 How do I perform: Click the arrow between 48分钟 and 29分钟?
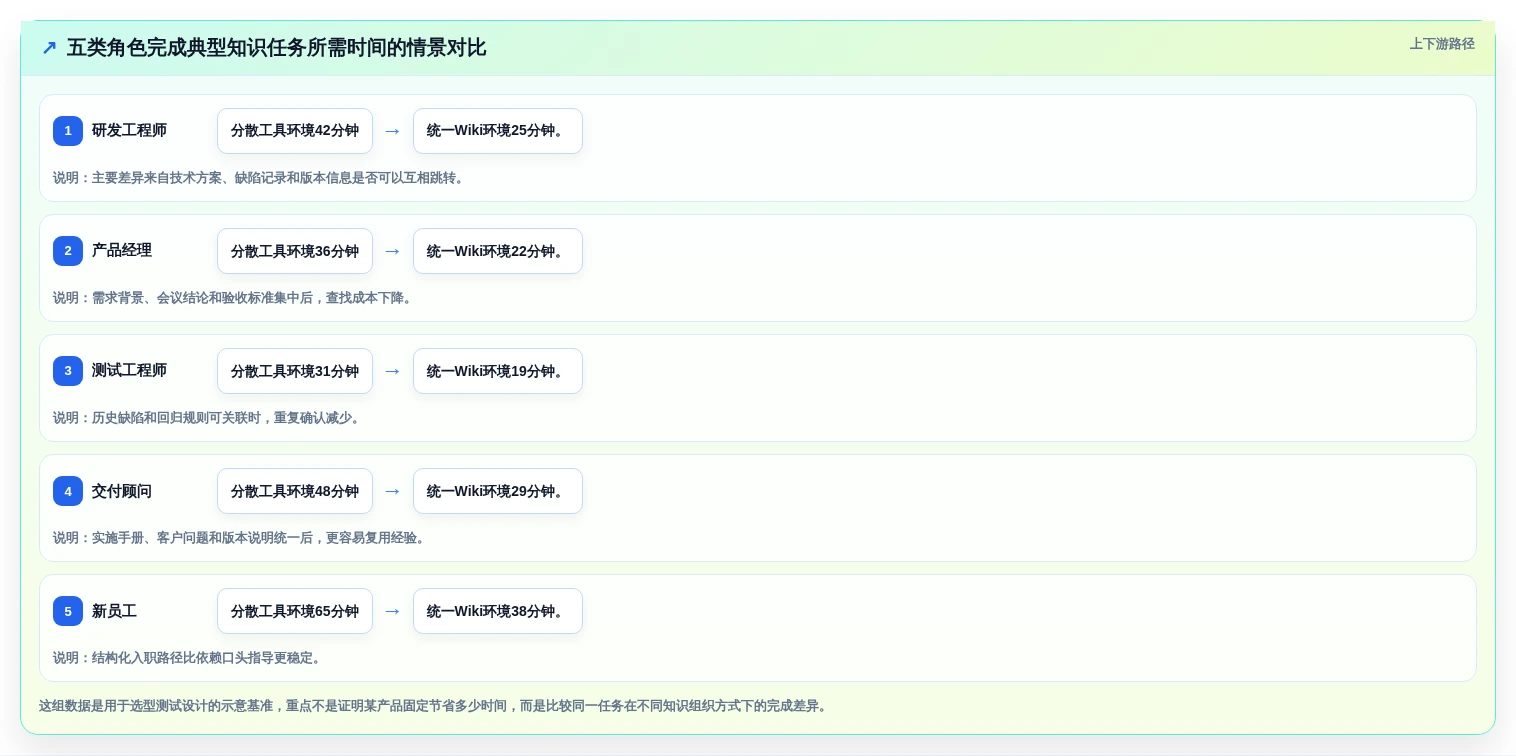click(x=393, y=491)
